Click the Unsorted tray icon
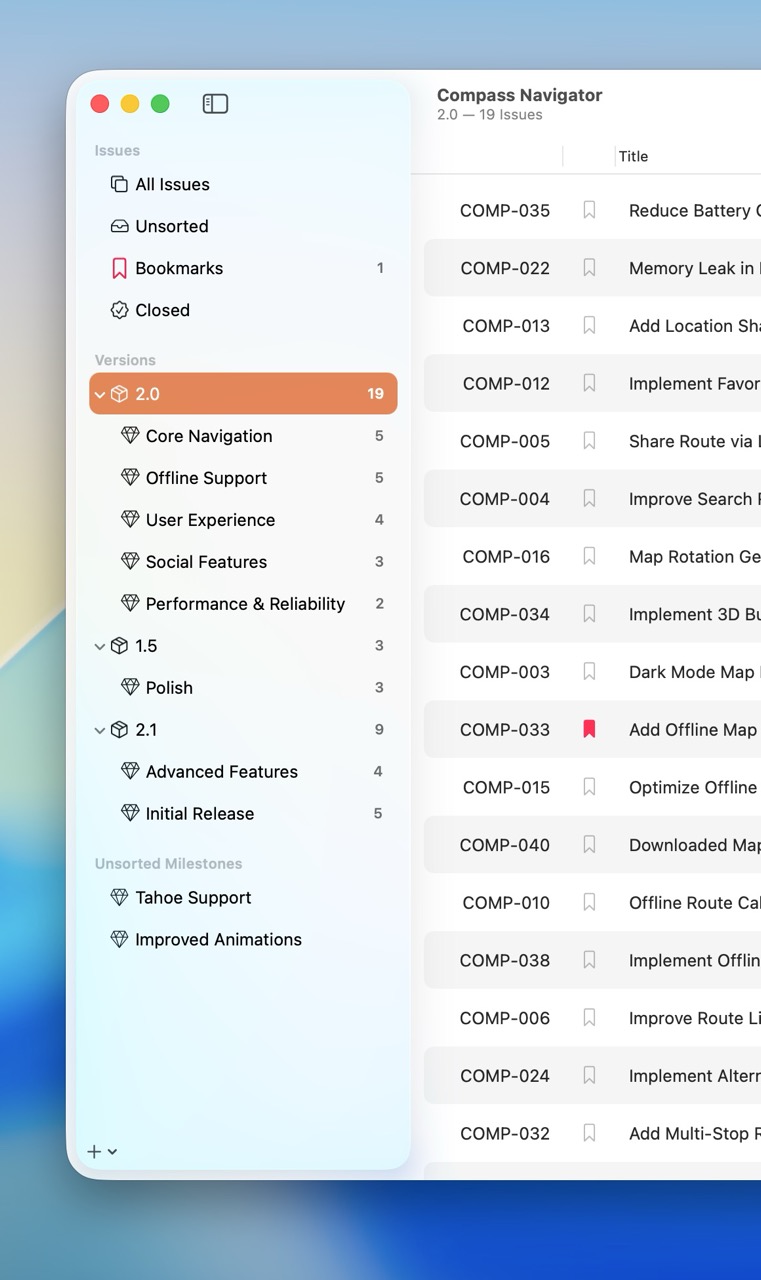 tap(119, 226)
